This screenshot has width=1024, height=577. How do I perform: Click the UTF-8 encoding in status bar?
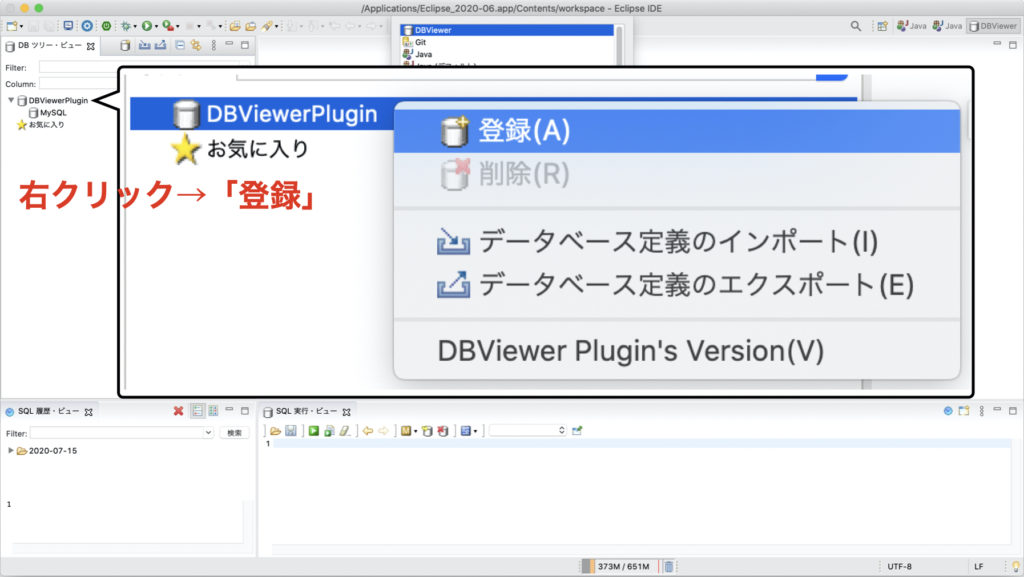pyautogui.click(x=899, y=567)
